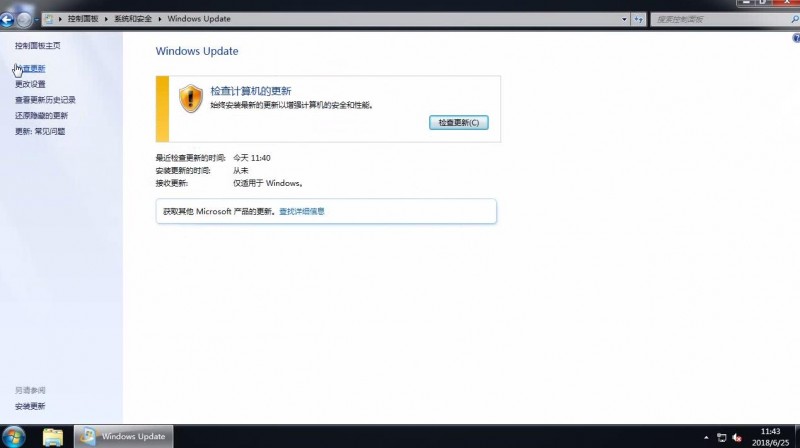This screenshot has width=800, height=448.
Task: Click the Windows Update page title
Action: click(x=197, y=51)
